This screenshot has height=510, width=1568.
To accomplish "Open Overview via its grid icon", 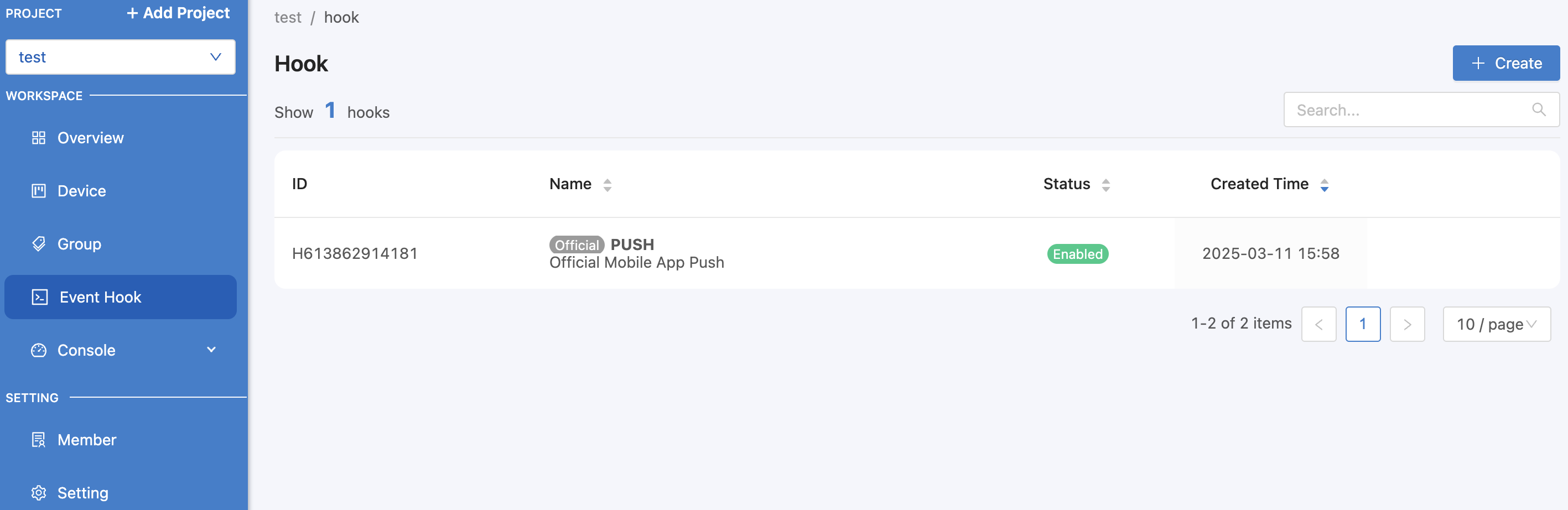I will (38, 138).
